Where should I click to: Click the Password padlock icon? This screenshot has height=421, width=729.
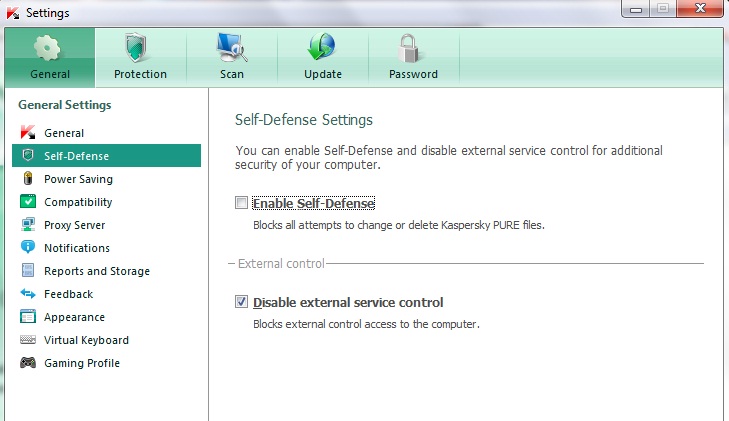(409, 48)
